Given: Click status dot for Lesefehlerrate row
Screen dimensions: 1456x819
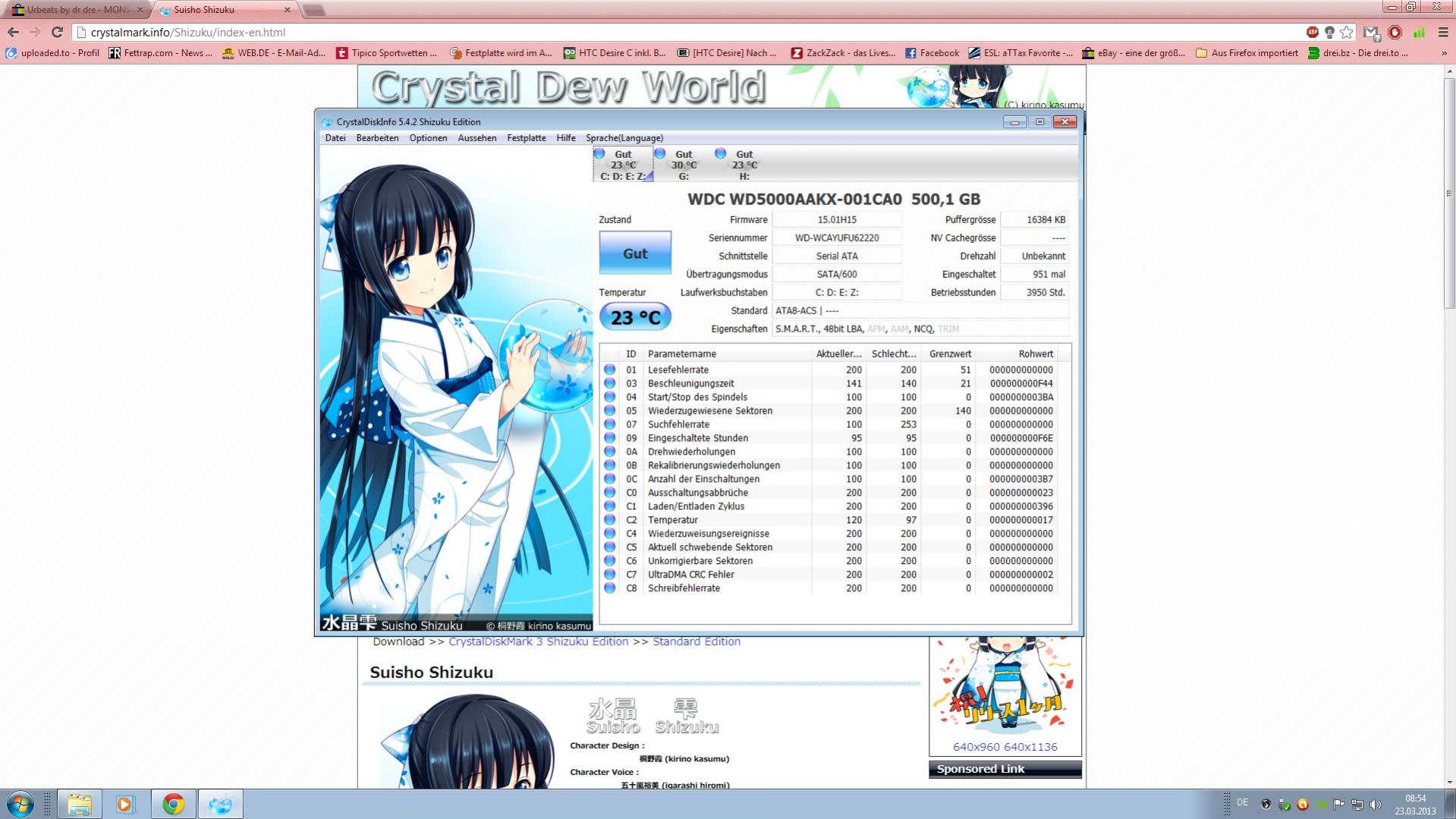Looking at the screenshot, I should click(x=609, y=370).
